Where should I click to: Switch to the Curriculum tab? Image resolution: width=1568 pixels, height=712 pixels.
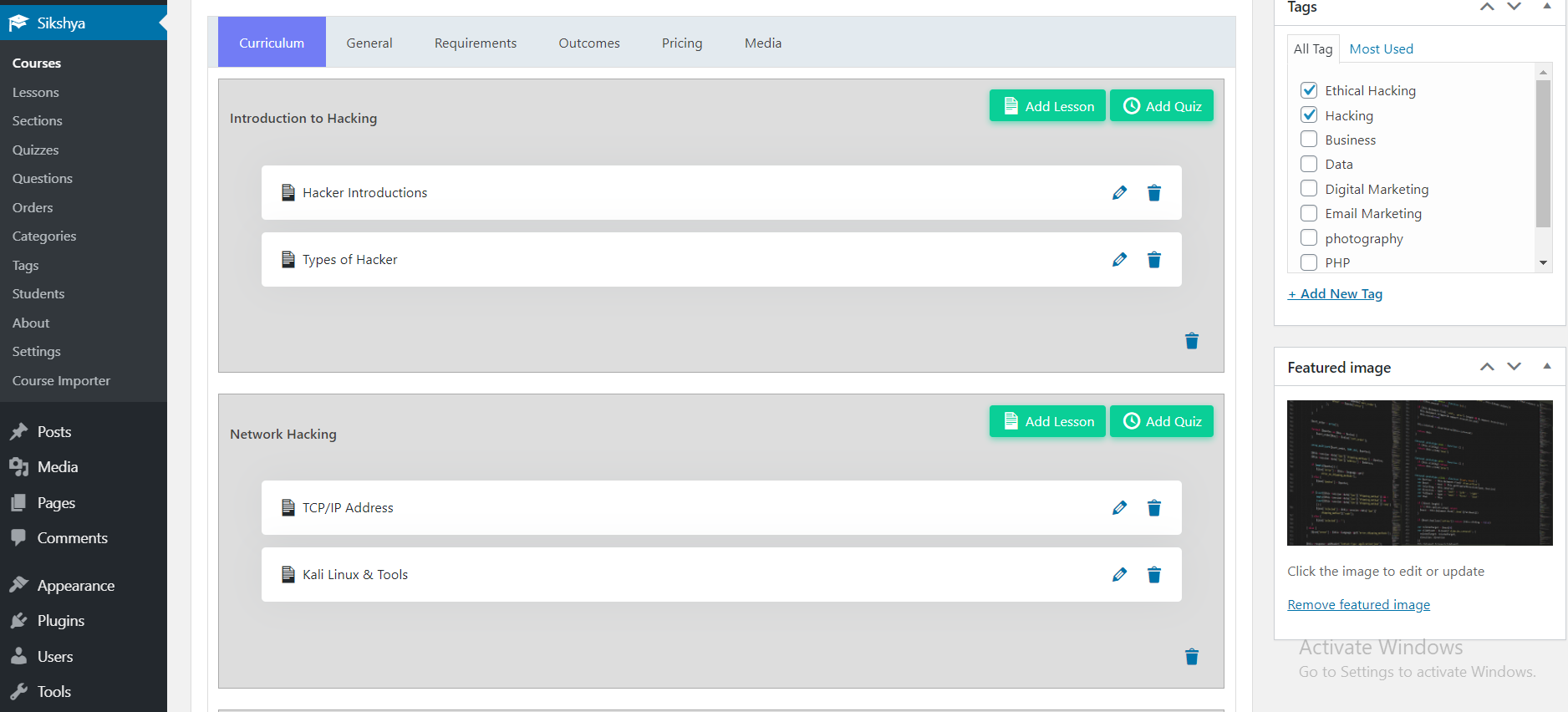point(272,43)
